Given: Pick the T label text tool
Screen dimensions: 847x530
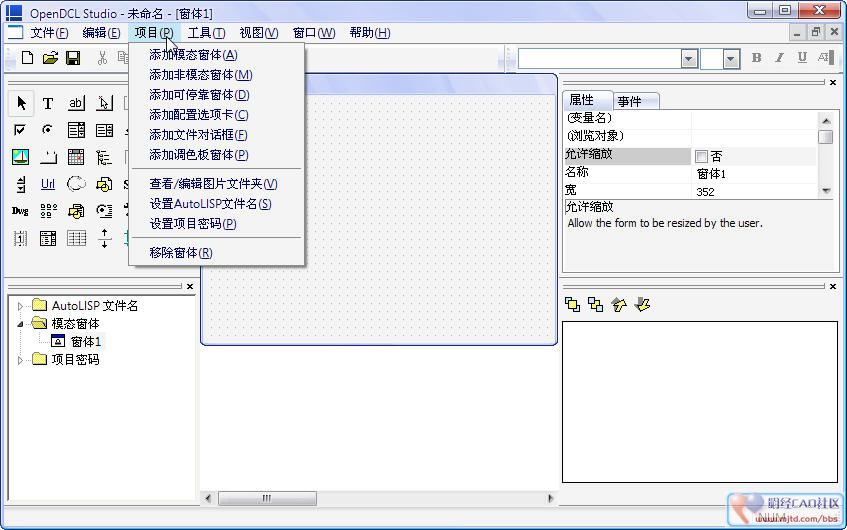Looking at the screenshot, I should click(x=48, y=103).
